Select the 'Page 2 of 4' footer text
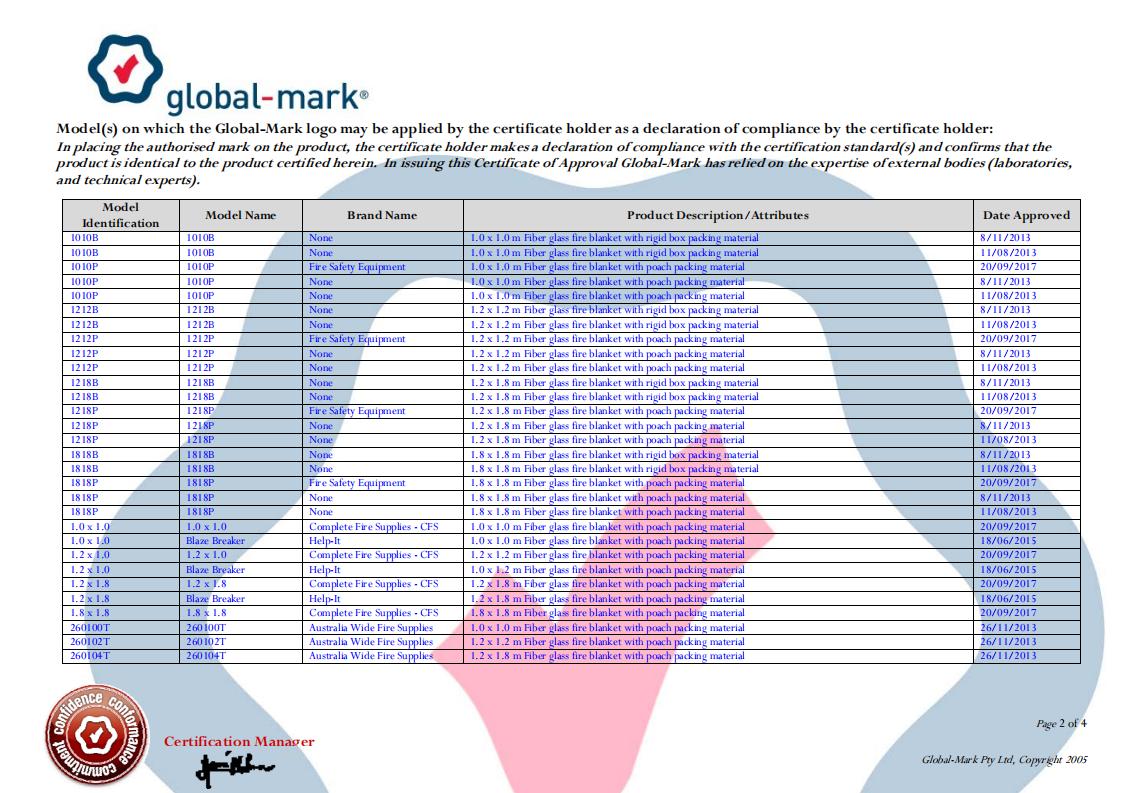 [1061, 724]
